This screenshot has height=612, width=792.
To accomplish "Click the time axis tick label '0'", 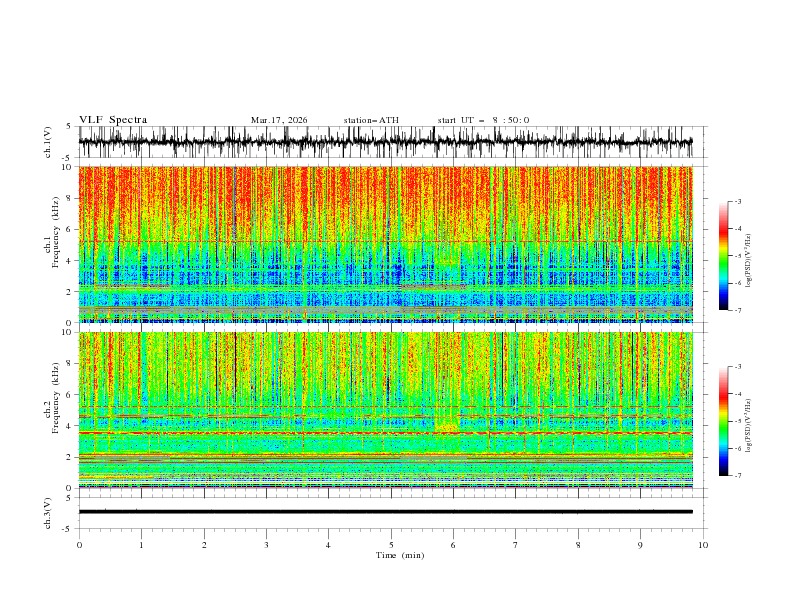I will 79,545.
